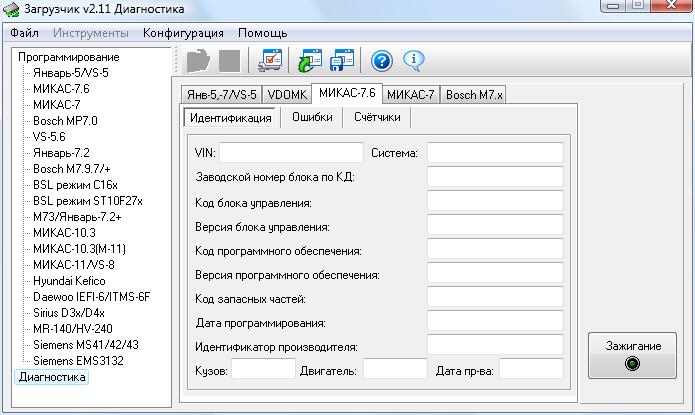Select BSL режим ST10F27x tree item
Image resolution: width=695 pixels, height=415 pixels.
88,201
